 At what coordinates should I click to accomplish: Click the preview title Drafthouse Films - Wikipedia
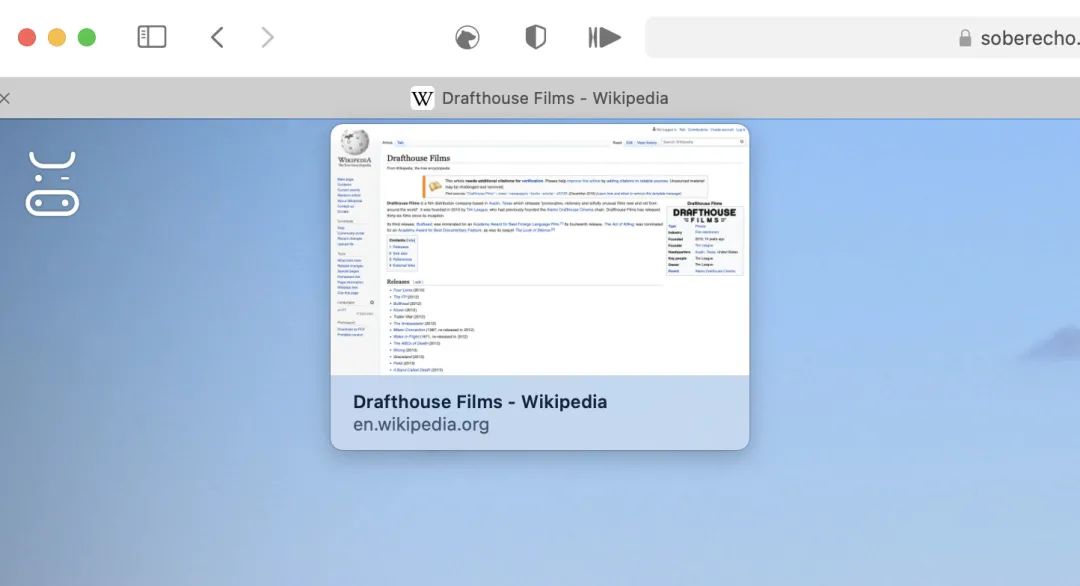click(480, 402)
